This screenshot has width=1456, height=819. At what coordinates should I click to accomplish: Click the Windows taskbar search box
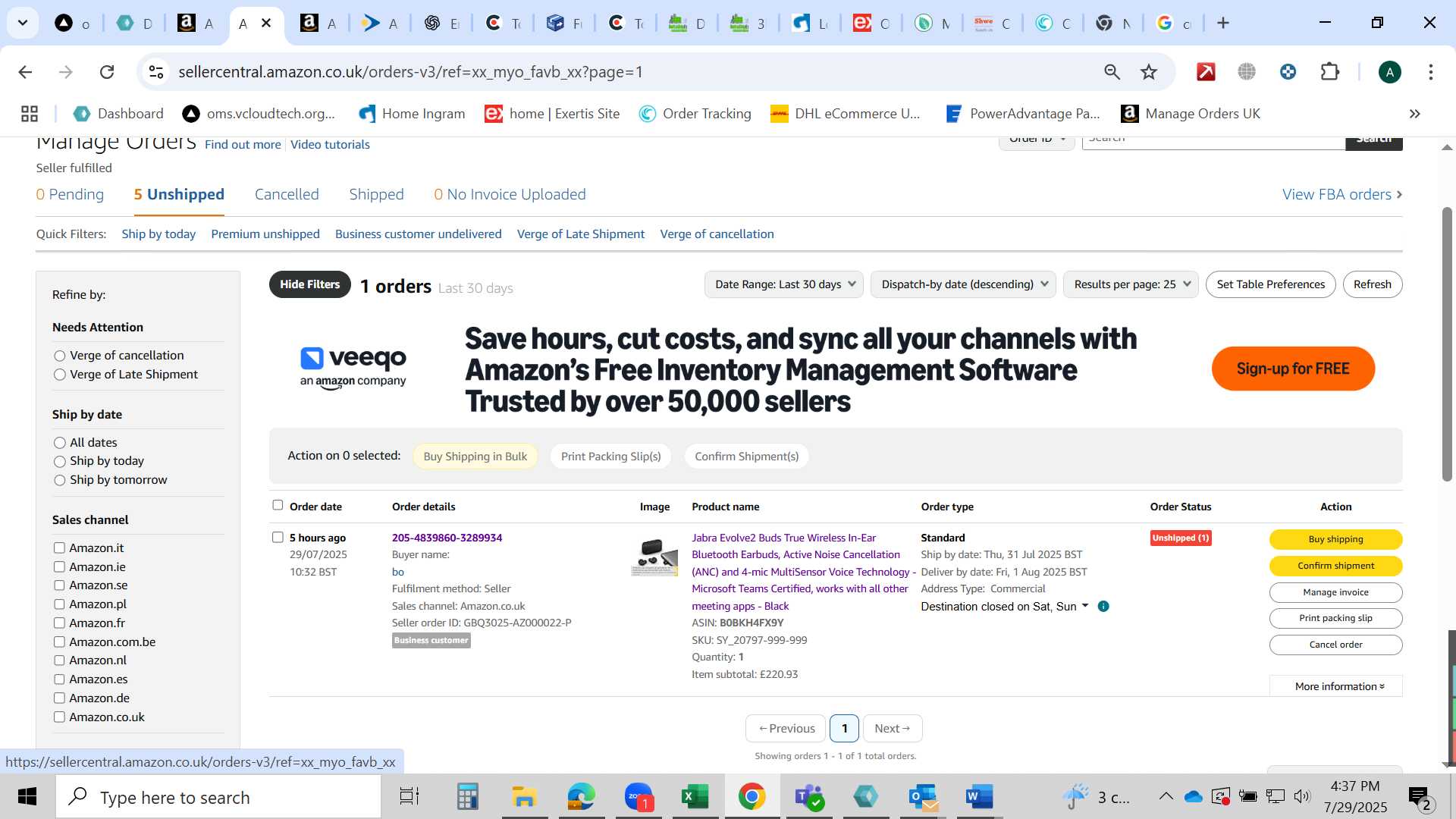click(218, 797)
